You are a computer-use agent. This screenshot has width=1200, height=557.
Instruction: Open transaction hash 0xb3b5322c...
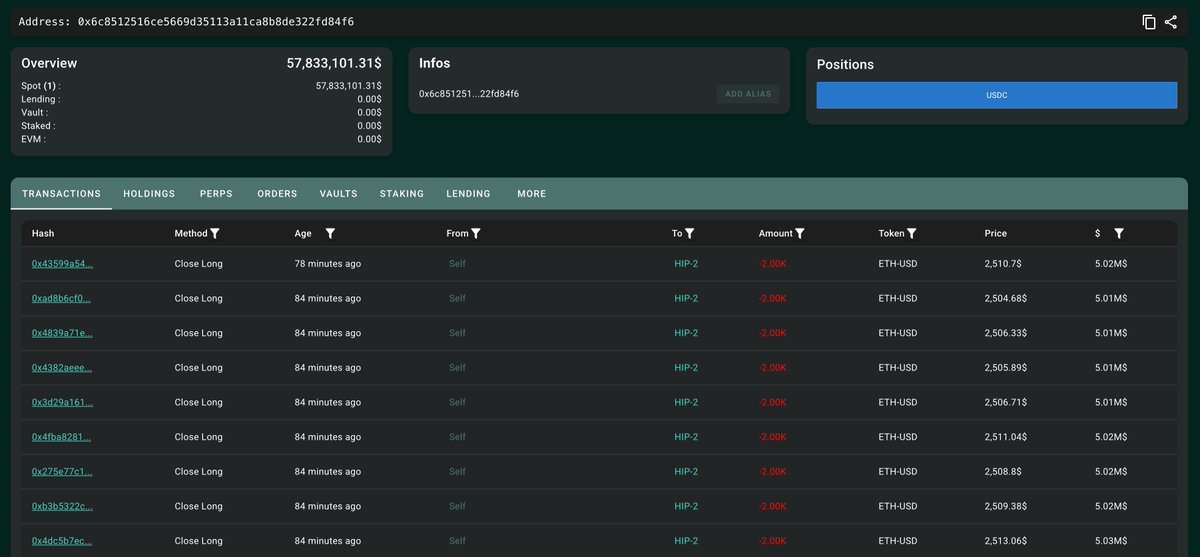62,506
